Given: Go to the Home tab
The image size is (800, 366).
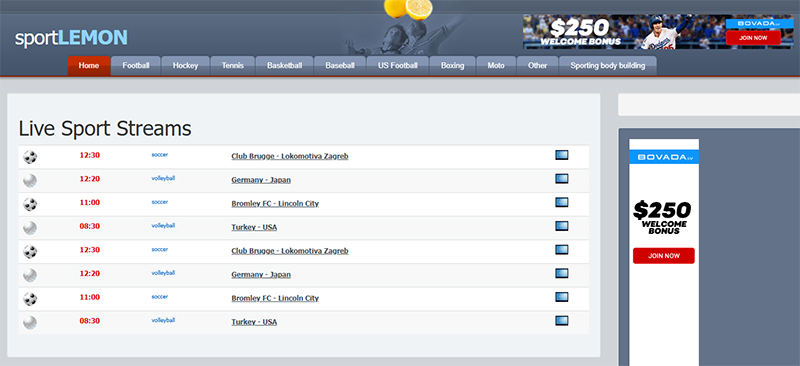Looking at the screenshot, I should 89,66.
